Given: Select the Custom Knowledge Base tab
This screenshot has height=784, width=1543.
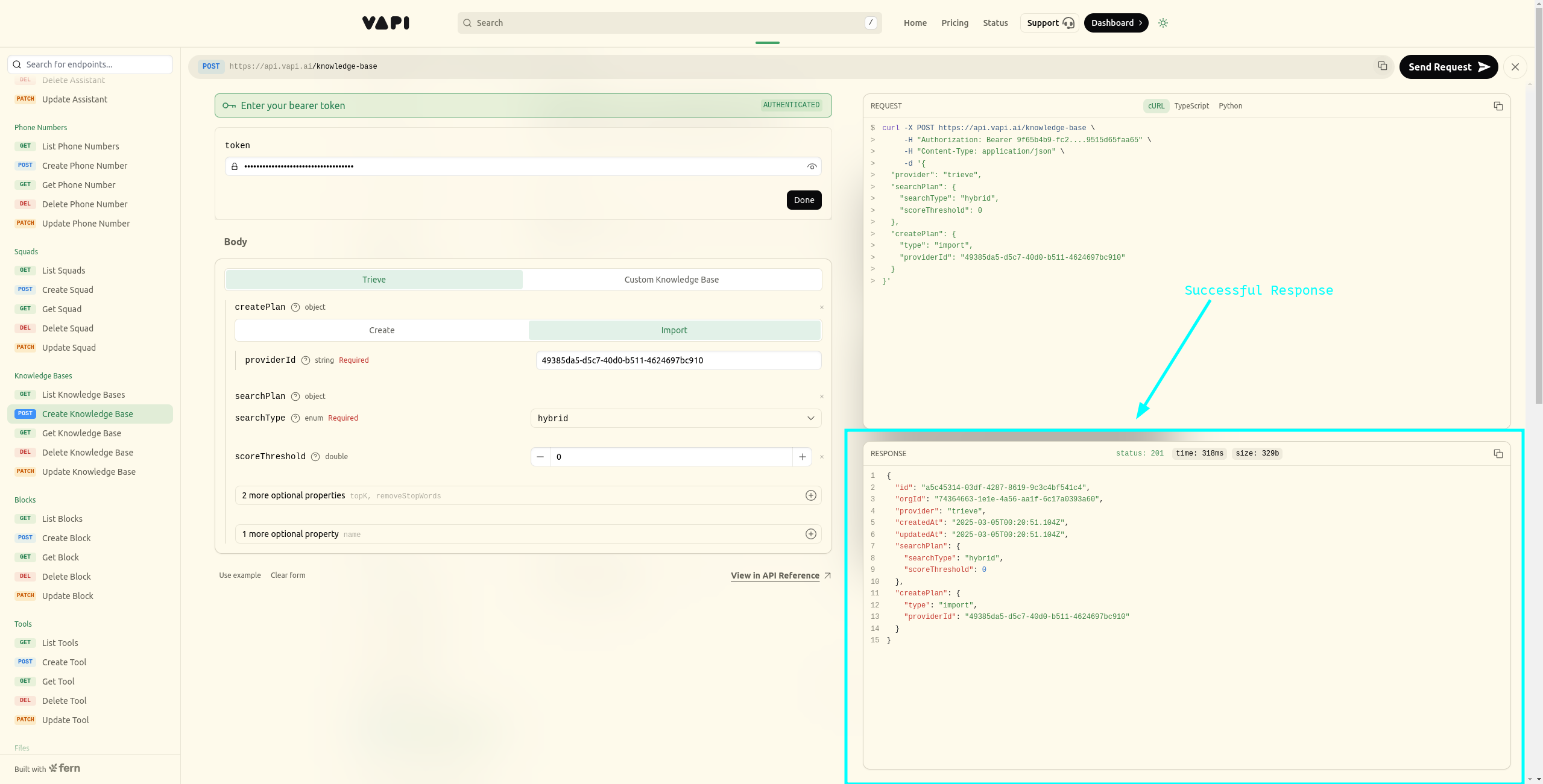Looking at the screenshot, I should point(671,280).
